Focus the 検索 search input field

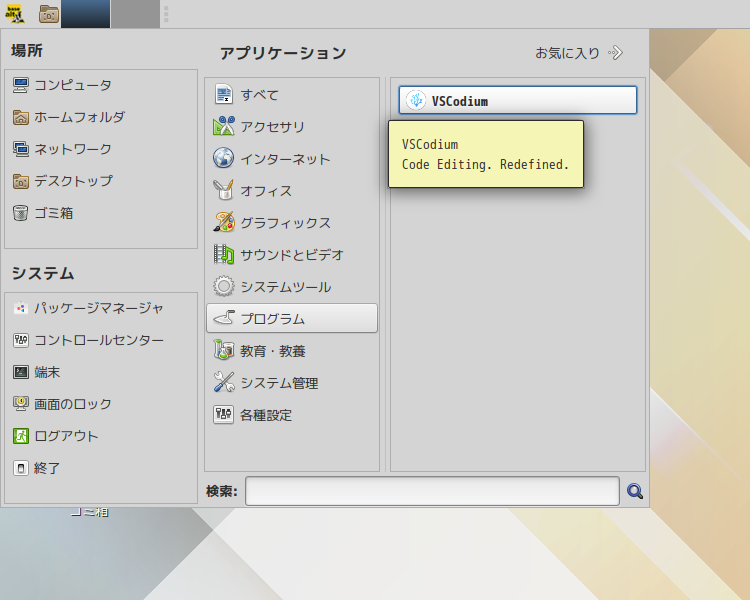(432, 491)
